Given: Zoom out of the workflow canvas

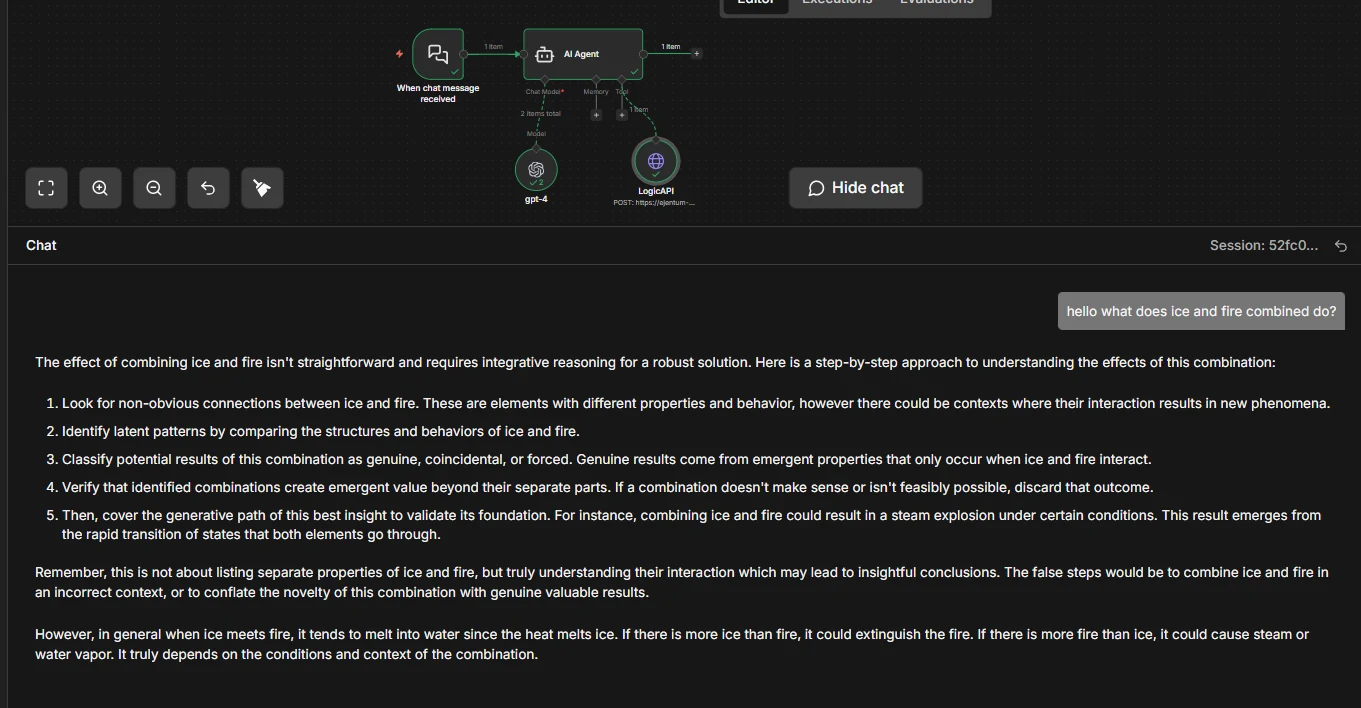Looking at the screenshot, I should click(x=154, y=188).
